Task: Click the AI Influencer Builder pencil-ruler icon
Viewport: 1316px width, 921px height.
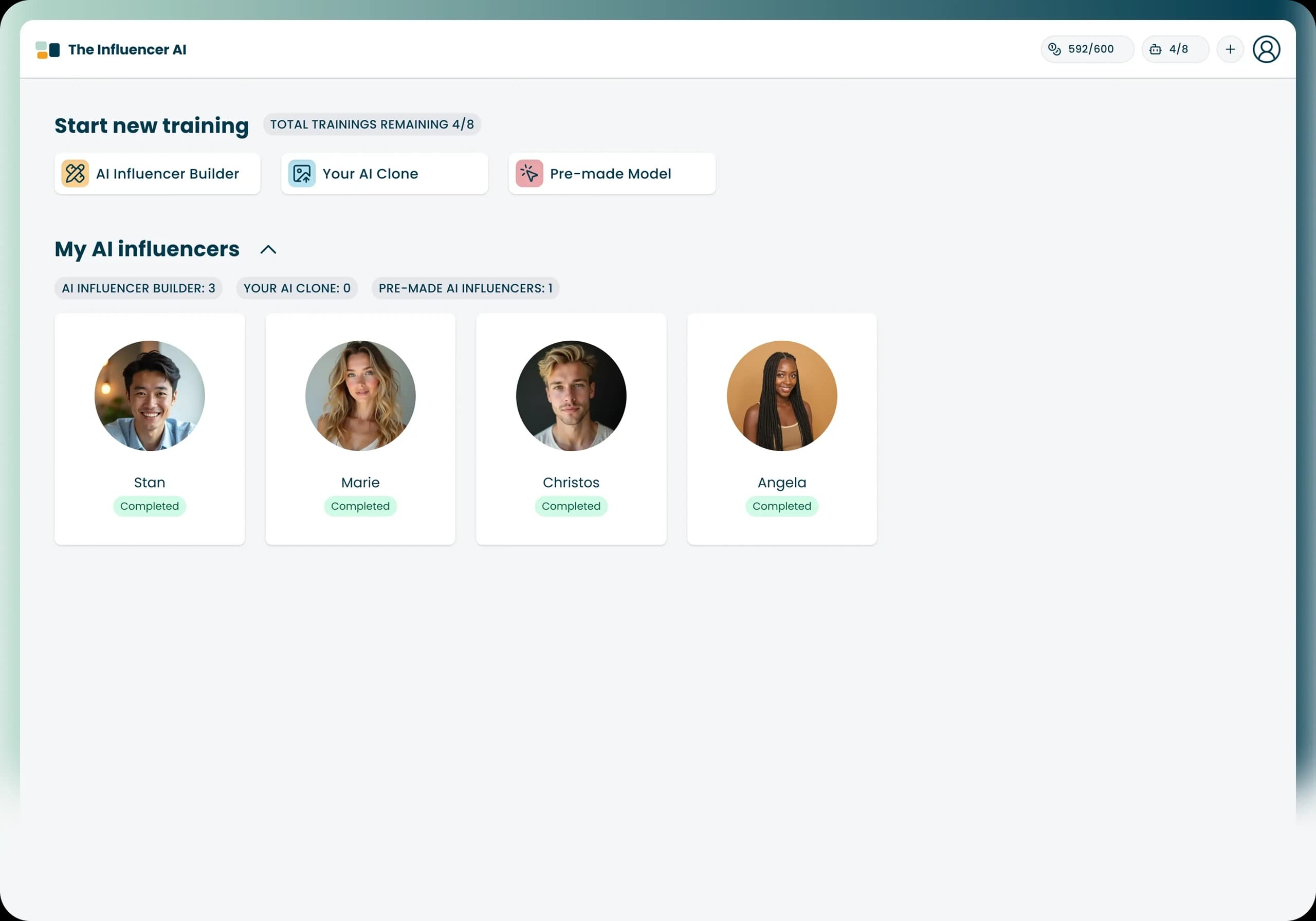Action: click(75, 174)
